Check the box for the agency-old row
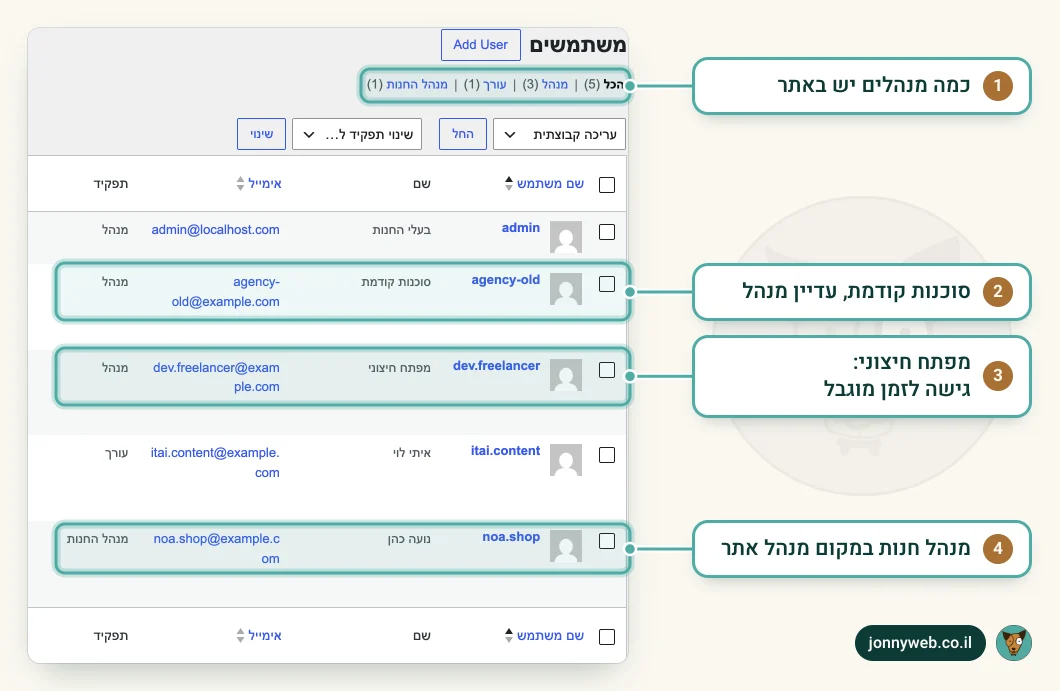This screenshot has height=691, width=1060. pos(607,284)
